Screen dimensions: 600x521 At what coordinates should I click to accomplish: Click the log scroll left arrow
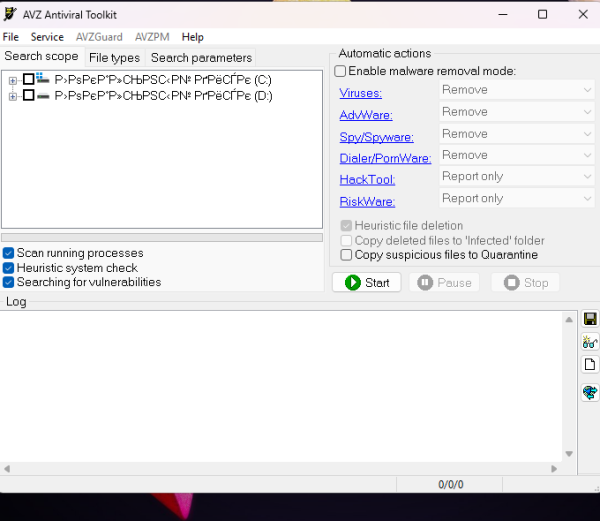7,469
